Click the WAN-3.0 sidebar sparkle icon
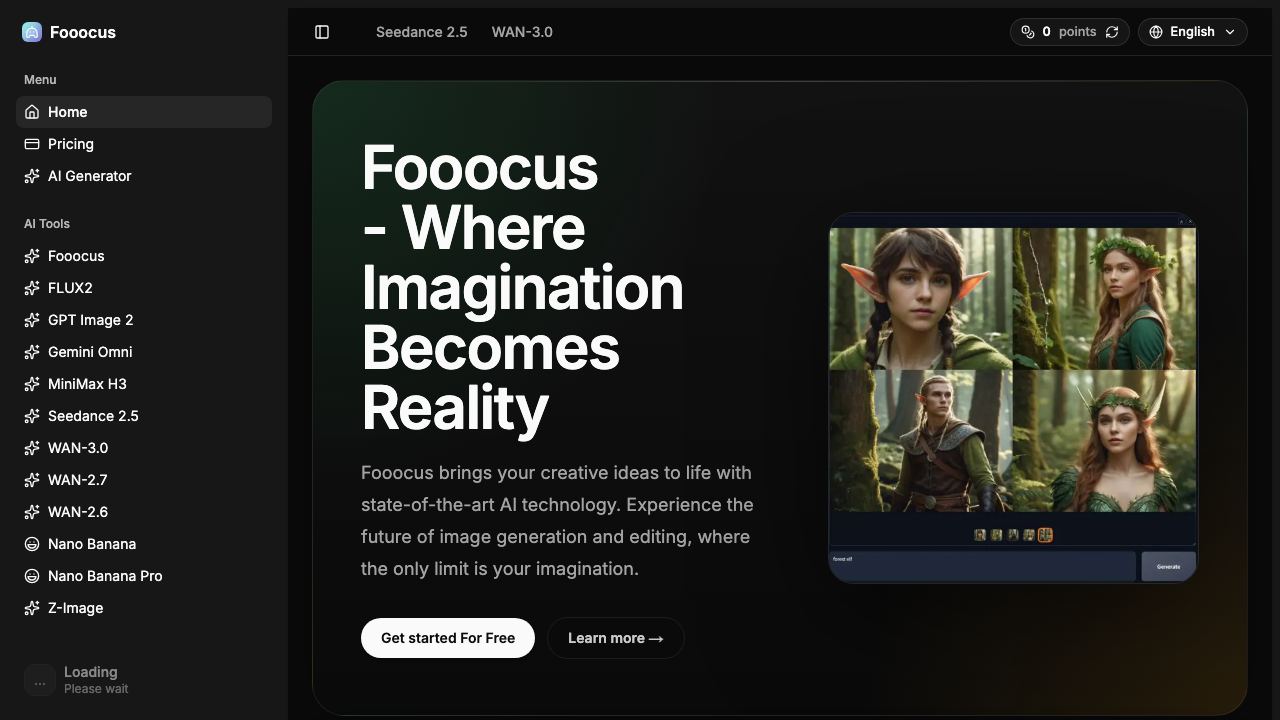Screen dimensions: 1280x720 pyautogui.click(x=32, y=448)
